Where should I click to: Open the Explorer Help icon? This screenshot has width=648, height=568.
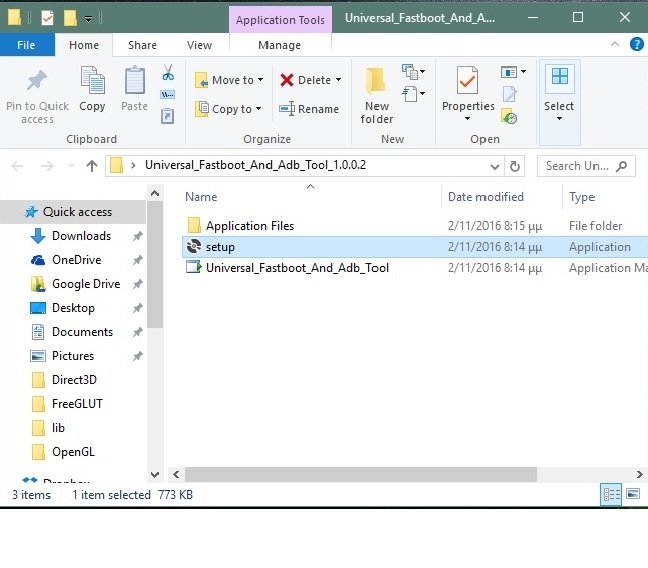[x=637, y=44]
